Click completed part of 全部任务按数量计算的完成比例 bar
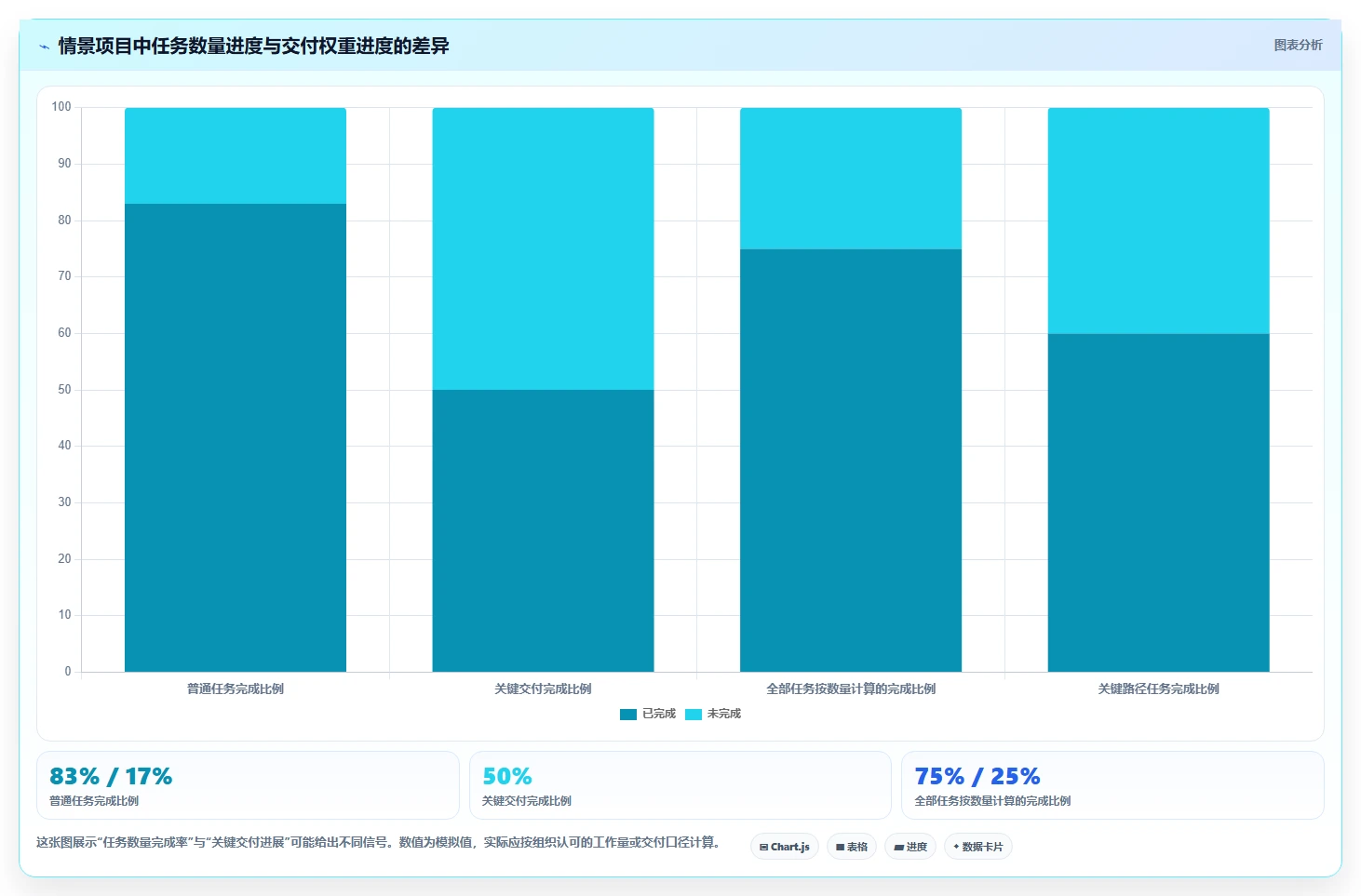 tap(851, 461)
